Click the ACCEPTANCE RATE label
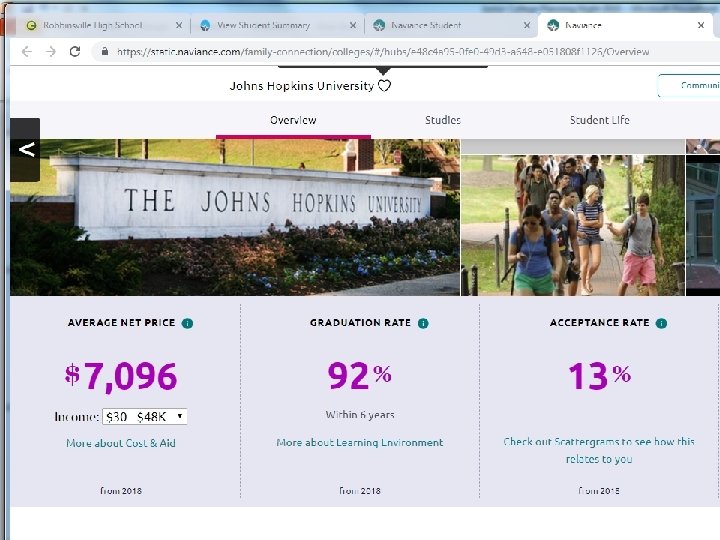Viewport: 720px width, 540px height. click(x=600, y=323)
